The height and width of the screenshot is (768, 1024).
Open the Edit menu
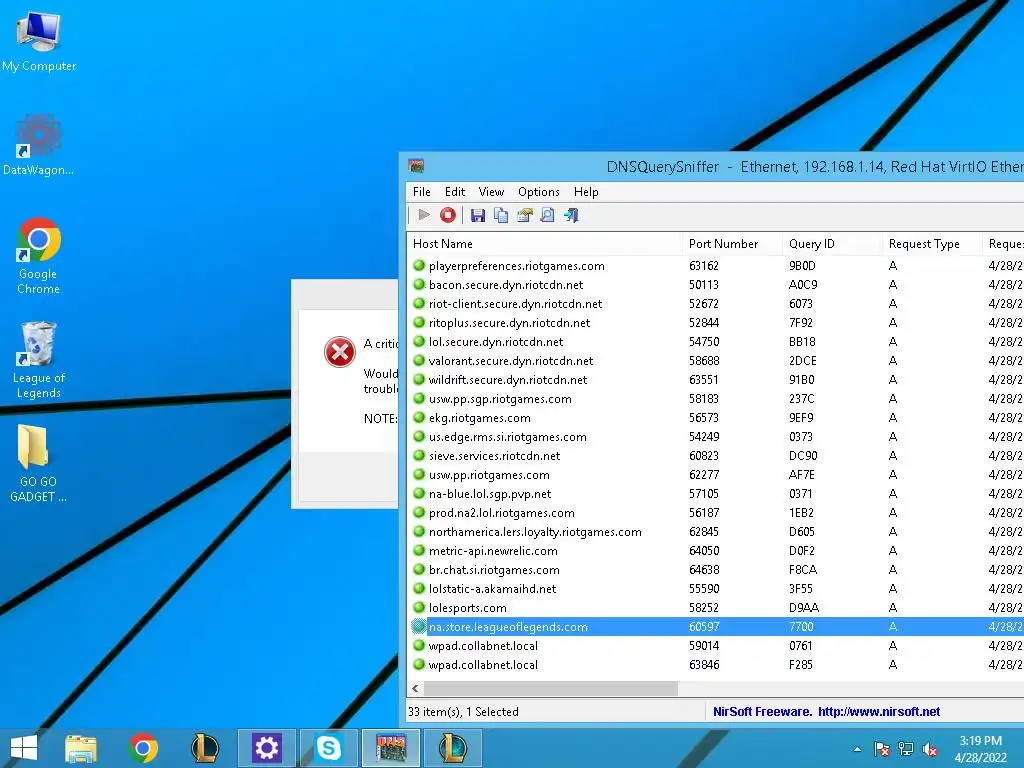(x=455, y=191)
